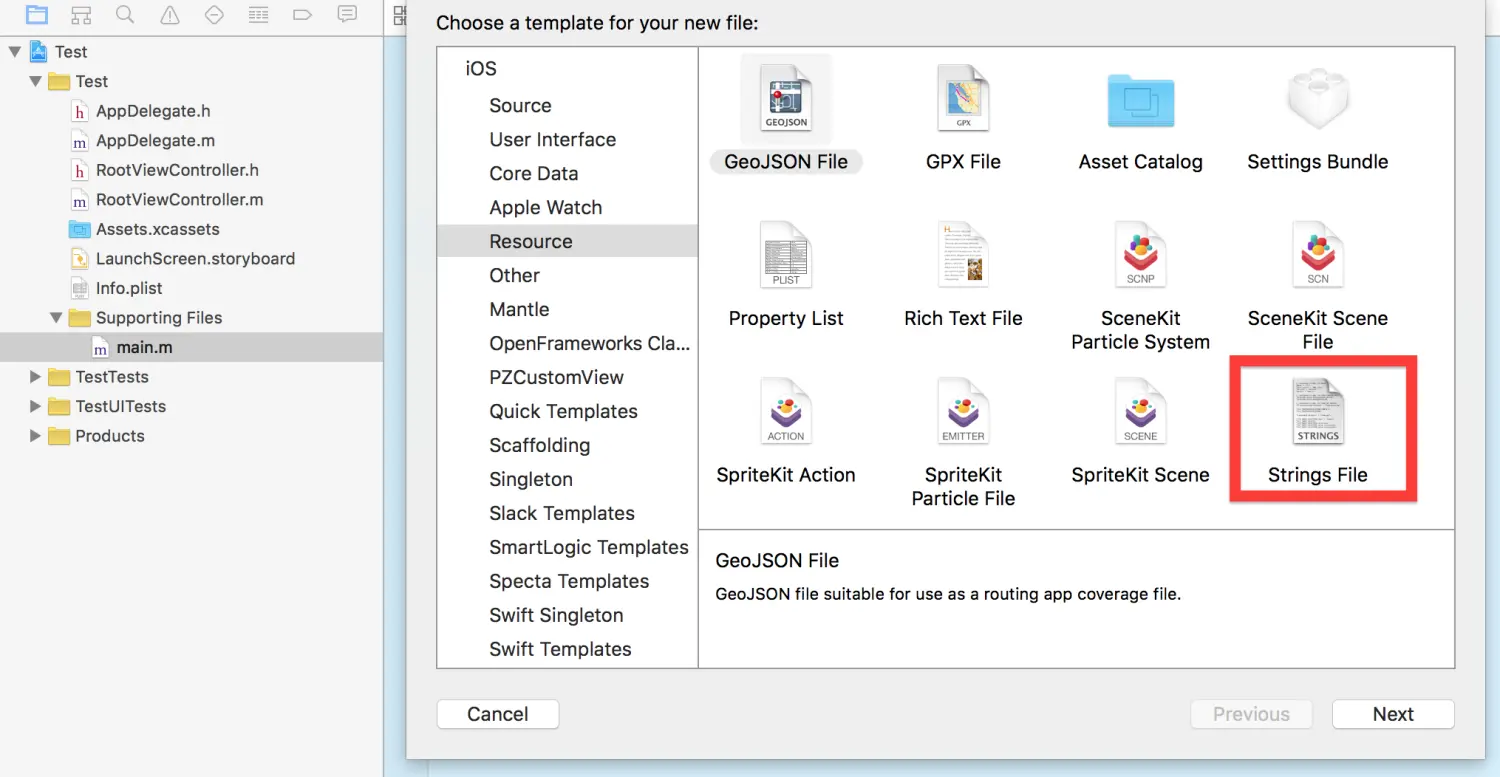Select the Asset Catalog folder icon
This screenshot has width=1500, height=777.
(1141, 100)
